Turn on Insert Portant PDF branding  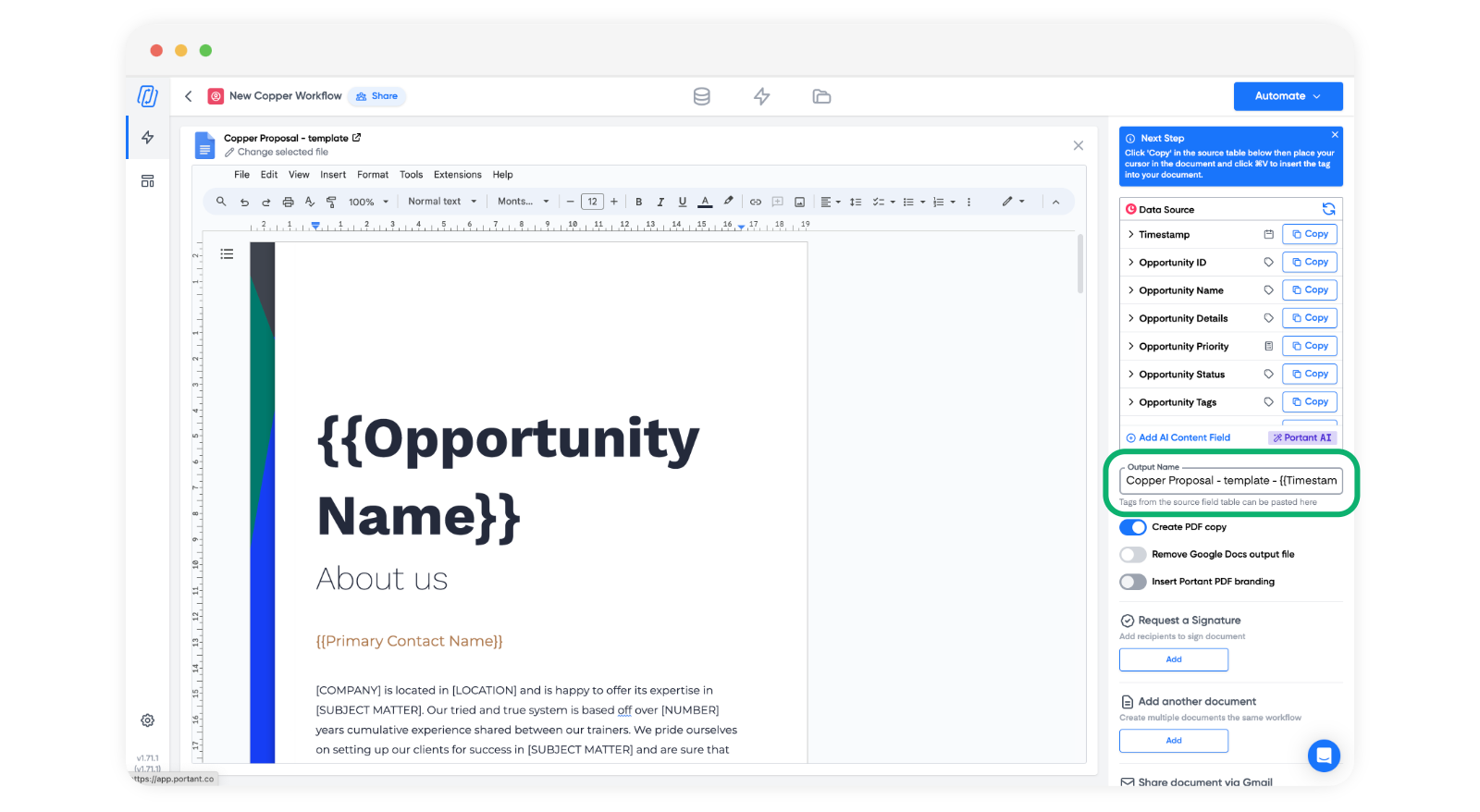tap(1133, 582)
